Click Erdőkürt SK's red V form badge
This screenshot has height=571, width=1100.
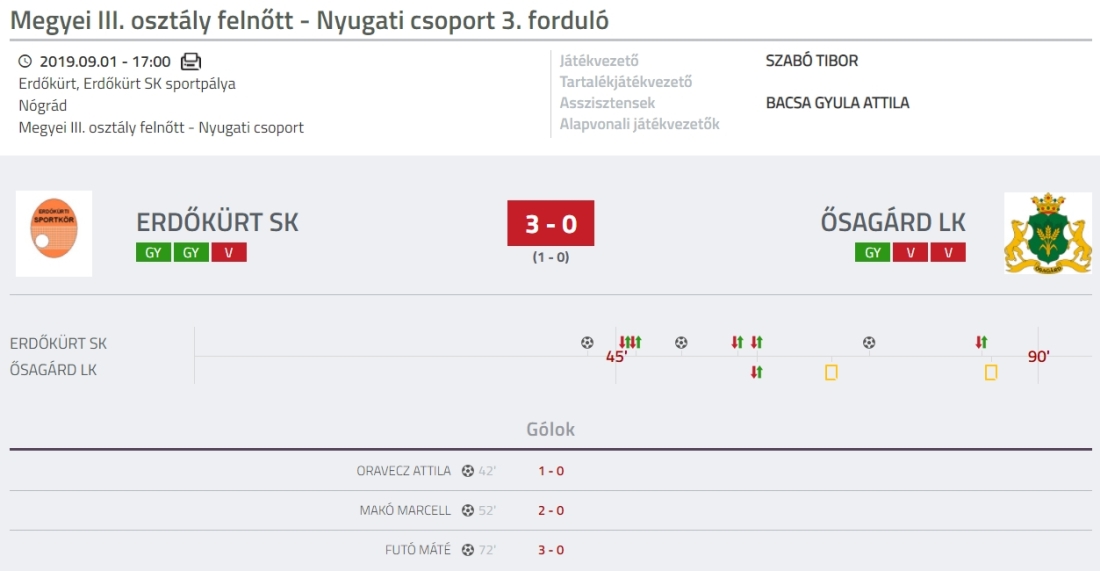[229, 253]
